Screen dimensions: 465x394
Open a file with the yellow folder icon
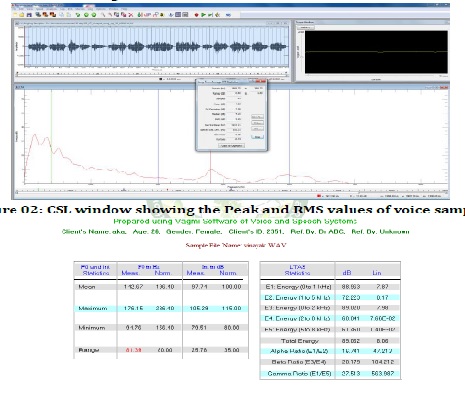point(21,15)
